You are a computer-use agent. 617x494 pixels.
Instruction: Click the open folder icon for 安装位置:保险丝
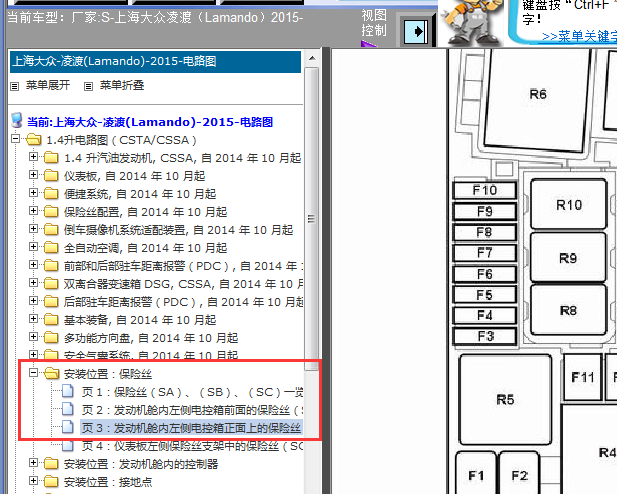pyautogui.click(x=52, y=374)
